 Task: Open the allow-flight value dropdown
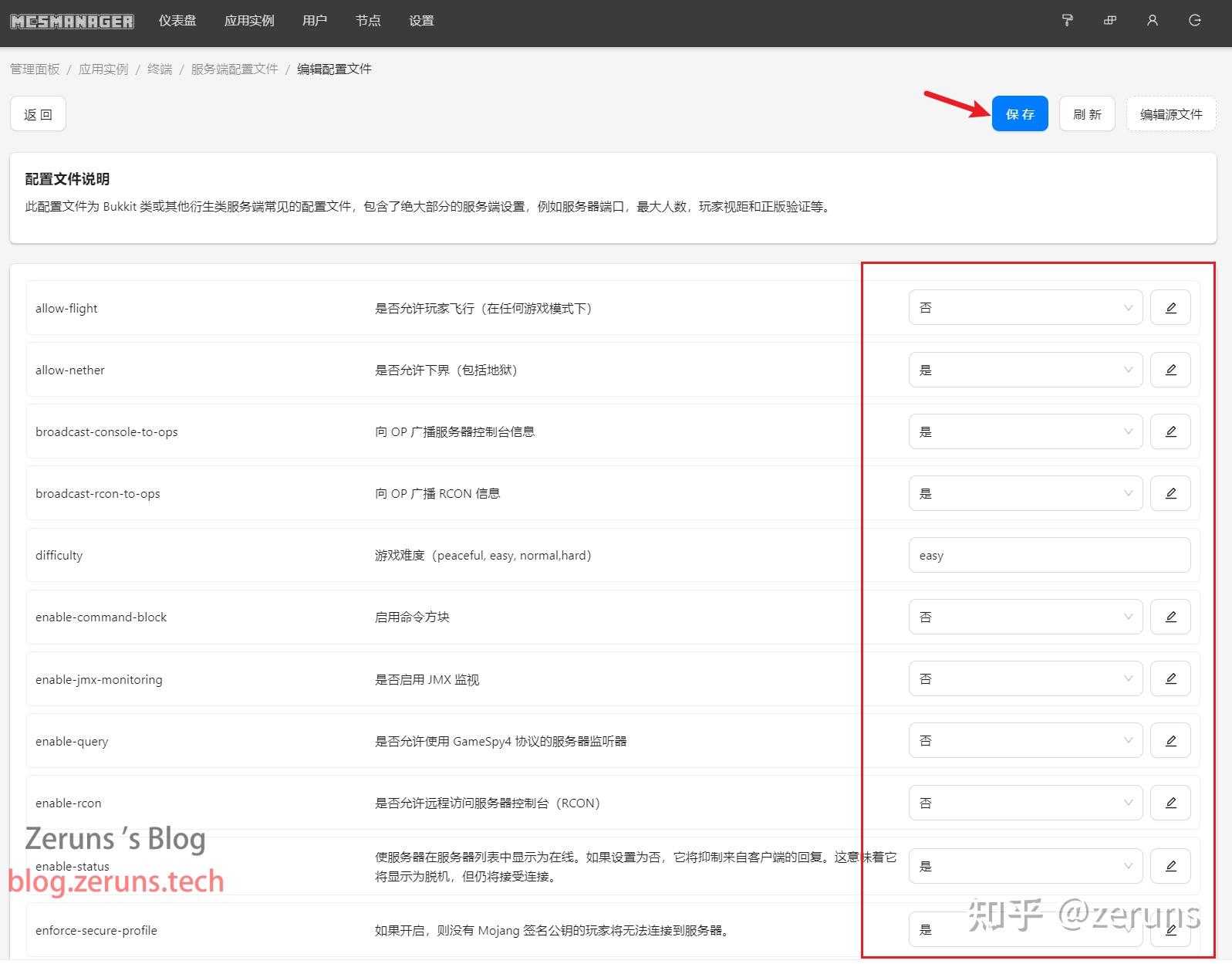click(1025, 308)
